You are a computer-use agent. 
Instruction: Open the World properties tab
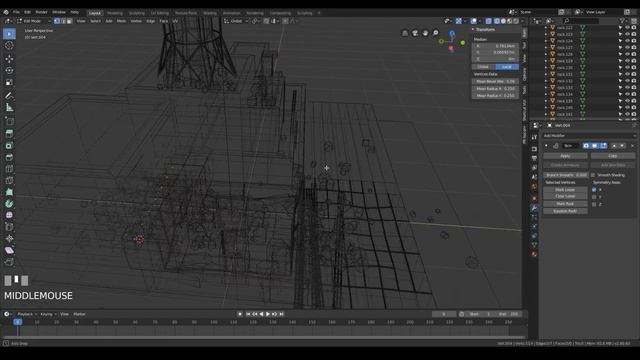coord(534,187)
